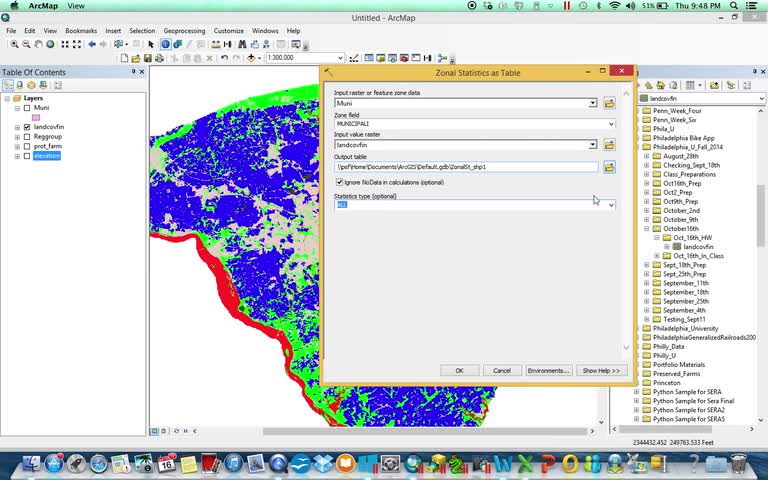Click the Save document icon
Screen dimensions: 768x480
[147, 58]
